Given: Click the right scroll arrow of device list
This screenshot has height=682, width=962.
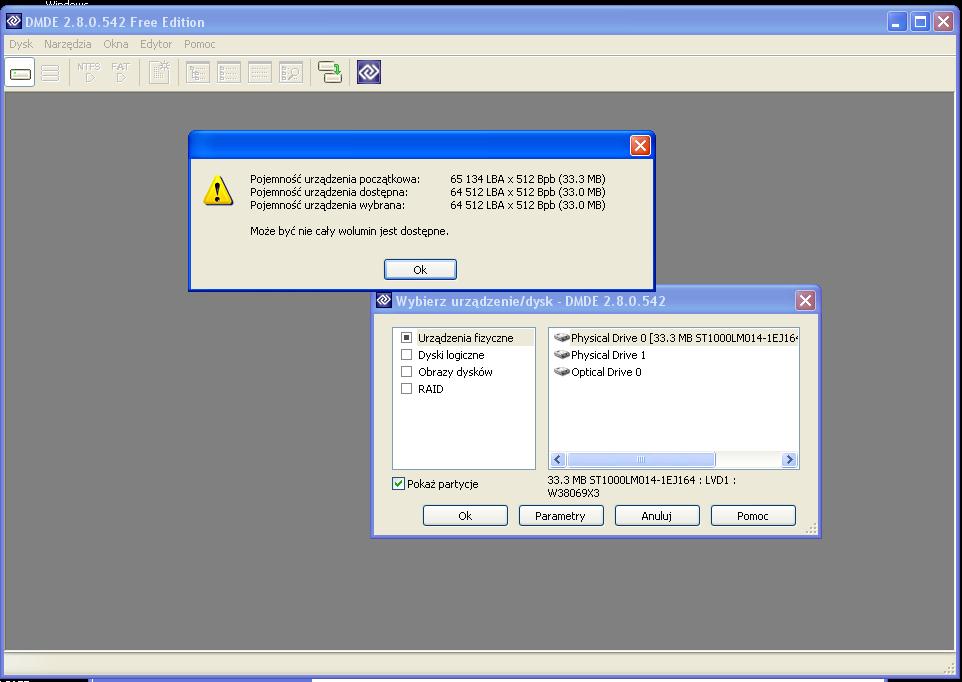Looking at the screenshot, I should pyautogui.click(x=790, y=459).
